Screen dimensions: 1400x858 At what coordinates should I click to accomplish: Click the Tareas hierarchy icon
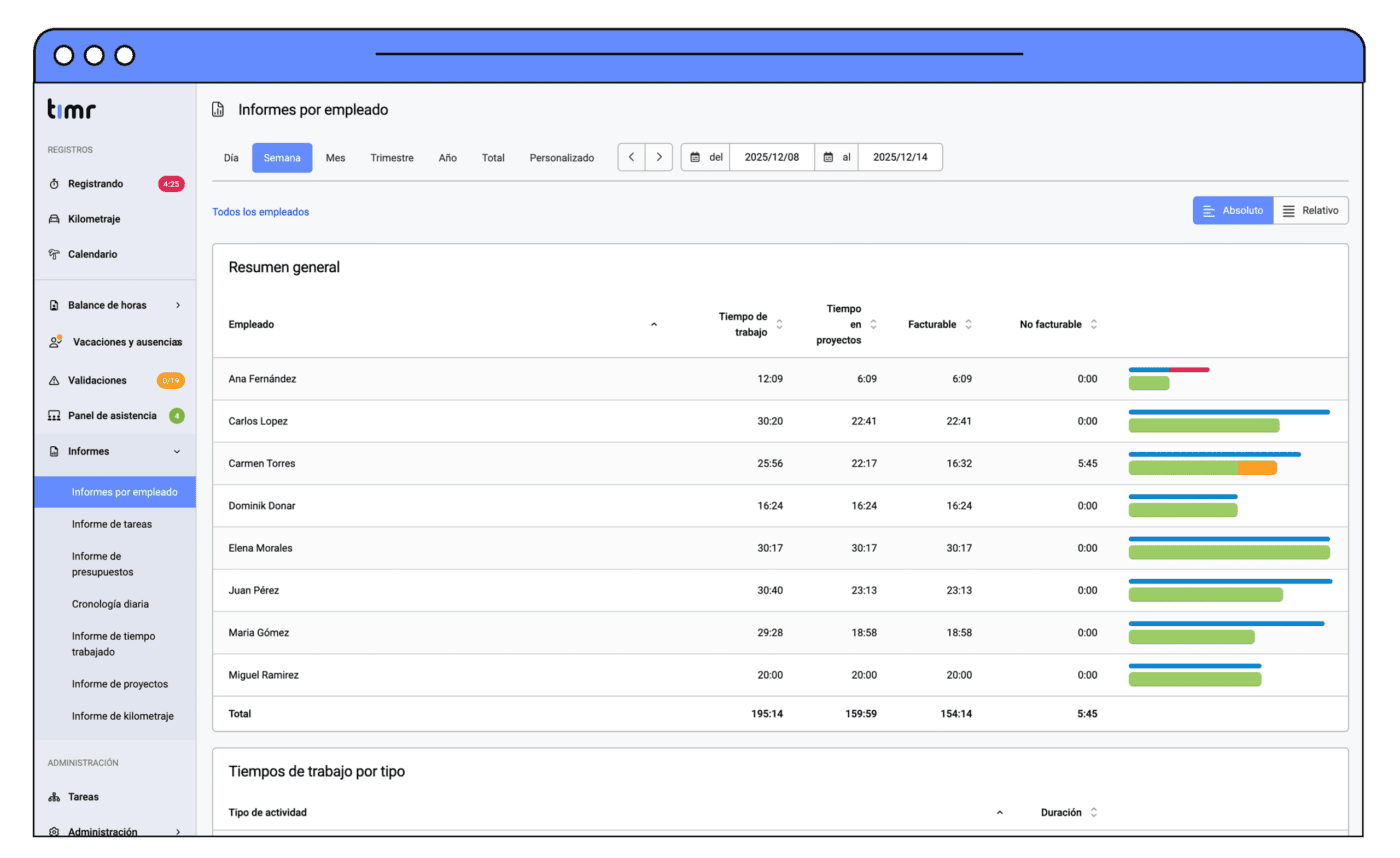coord(54,797)
